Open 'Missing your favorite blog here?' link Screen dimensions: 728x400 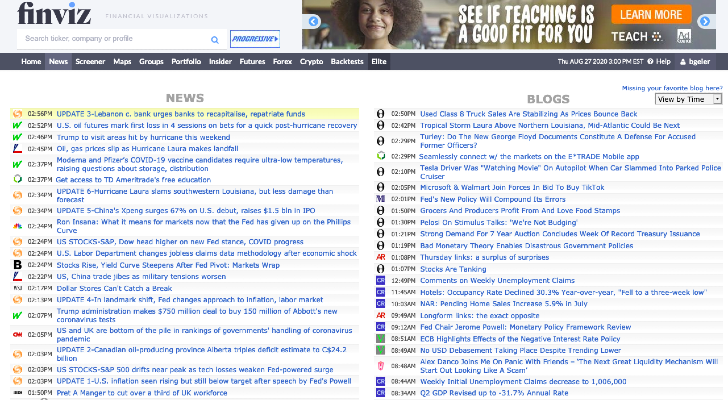click(671, 88)
